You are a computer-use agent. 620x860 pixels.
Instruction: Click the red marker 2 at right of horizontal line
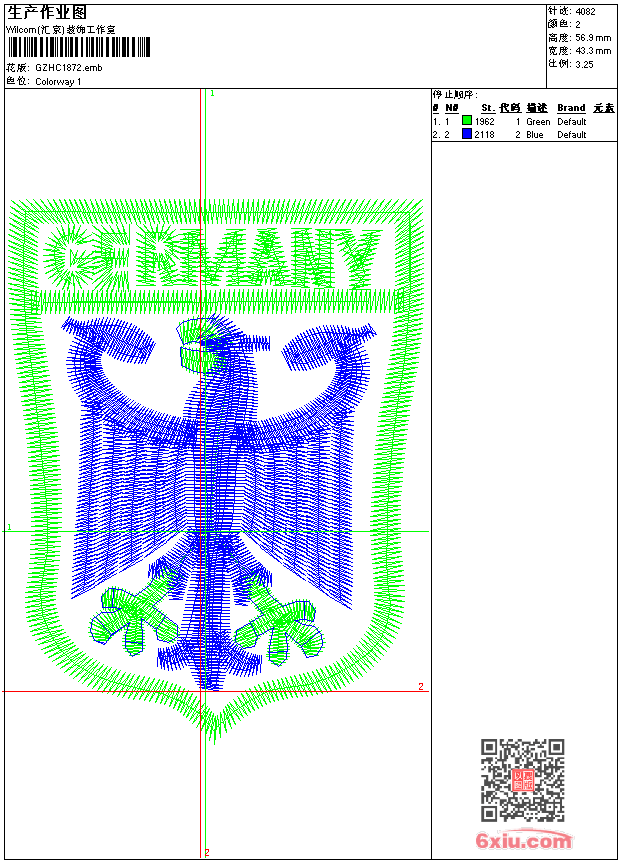(421, 686)
